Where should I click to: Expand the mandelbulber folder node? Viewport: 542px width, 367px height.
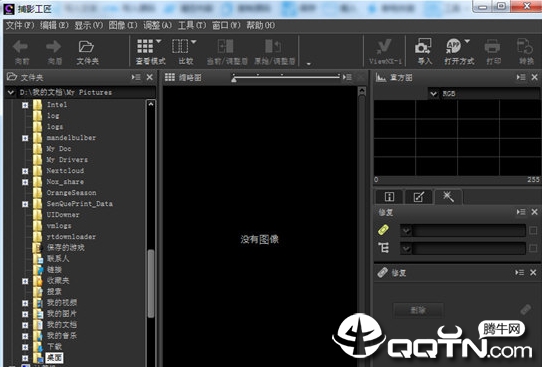coord(25,138)
